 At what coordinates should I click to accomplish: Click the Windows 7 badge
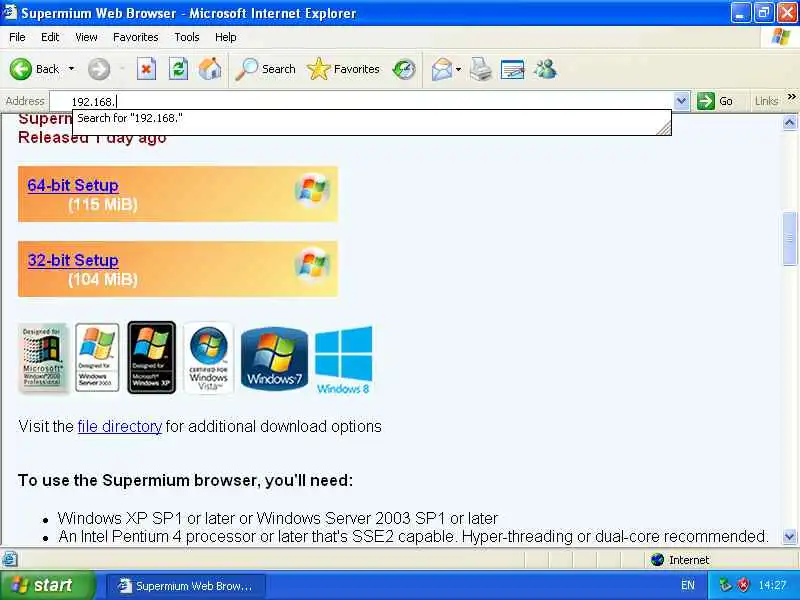274,358
